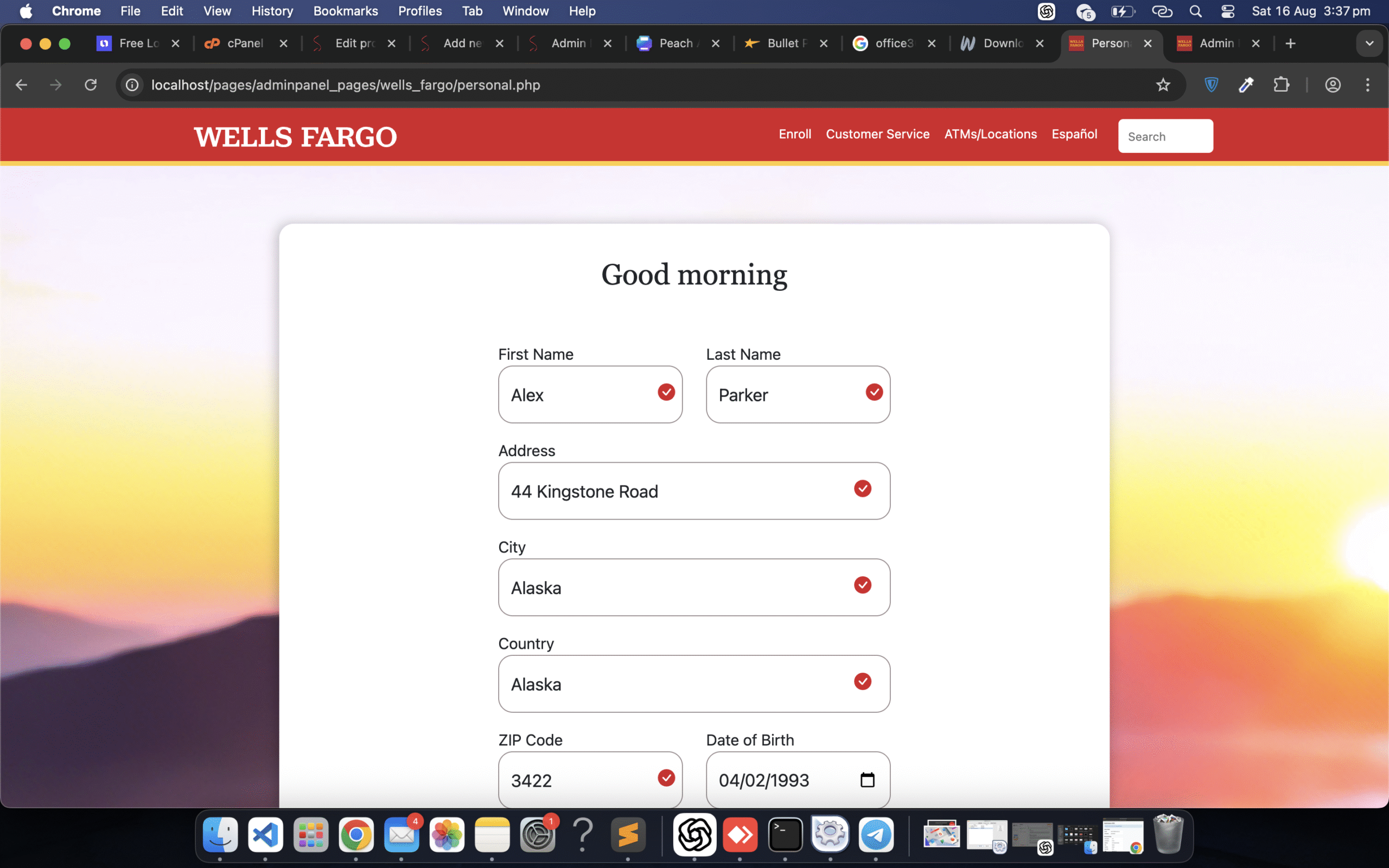Open the Extensions puzzle-piece menu
The image size is (1389, 868).
coord(1281,85)
